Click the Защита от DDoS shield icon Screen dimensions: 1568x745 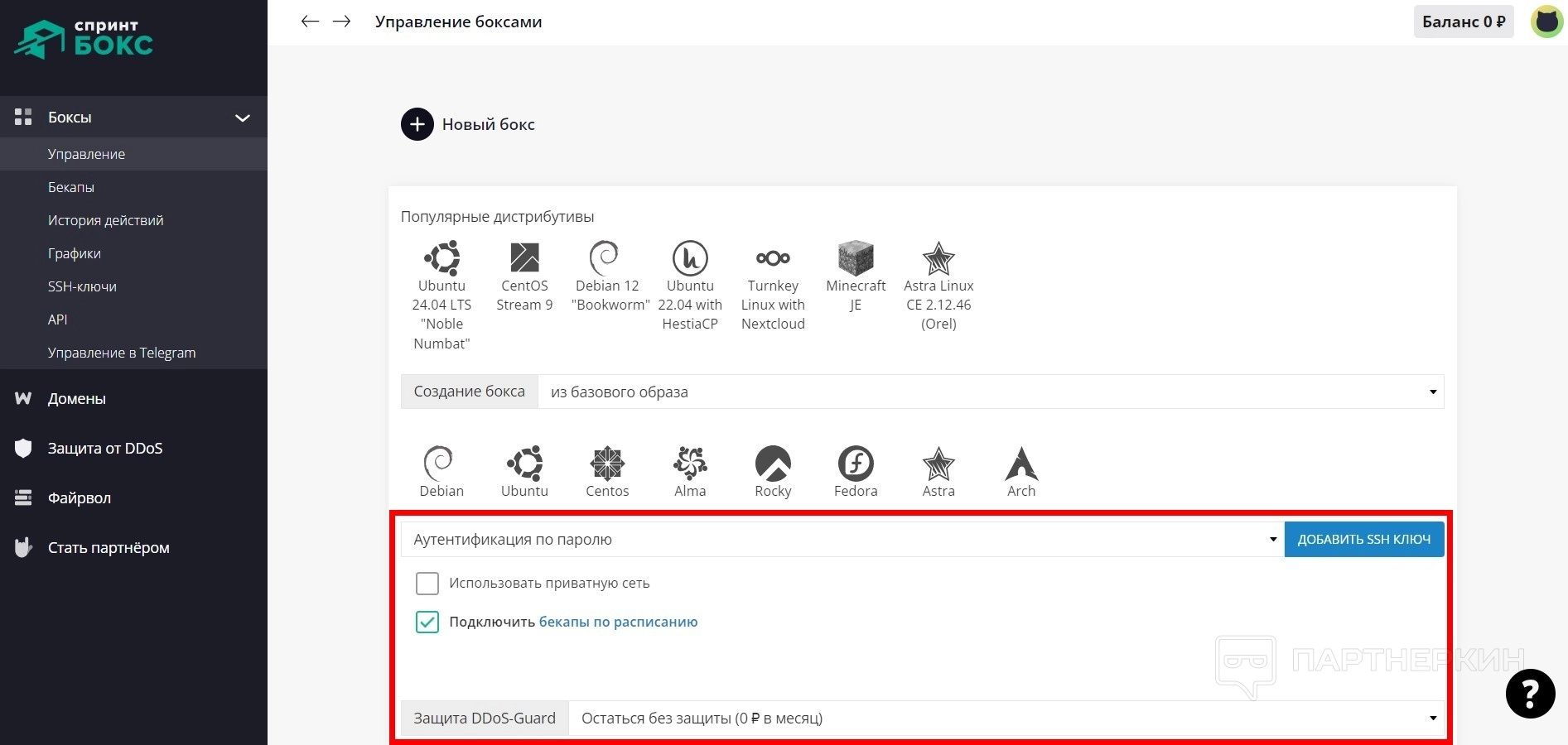point(23,448)
